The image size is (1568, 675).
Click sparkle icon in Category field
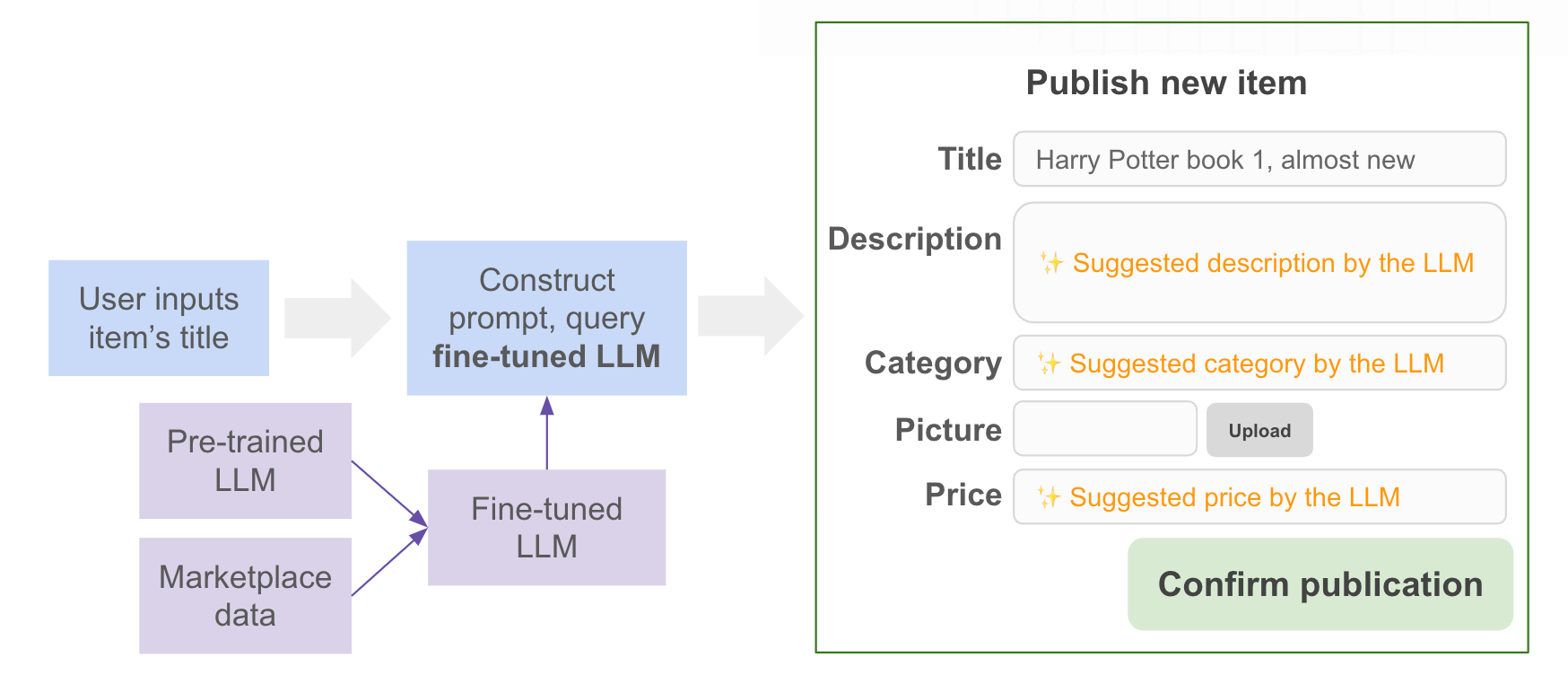[x=1049, y=364]
